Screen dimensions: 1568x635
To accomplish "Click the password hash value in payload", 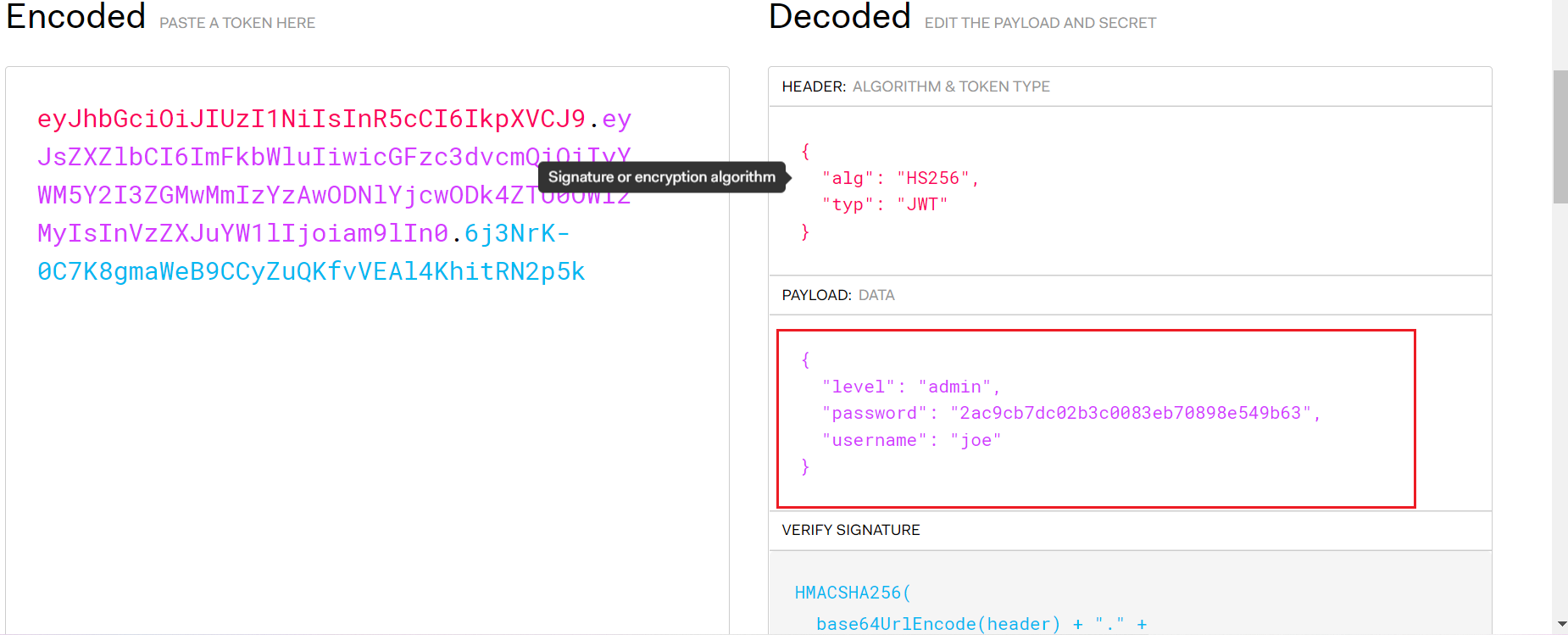I will (x=1131, y=413).
